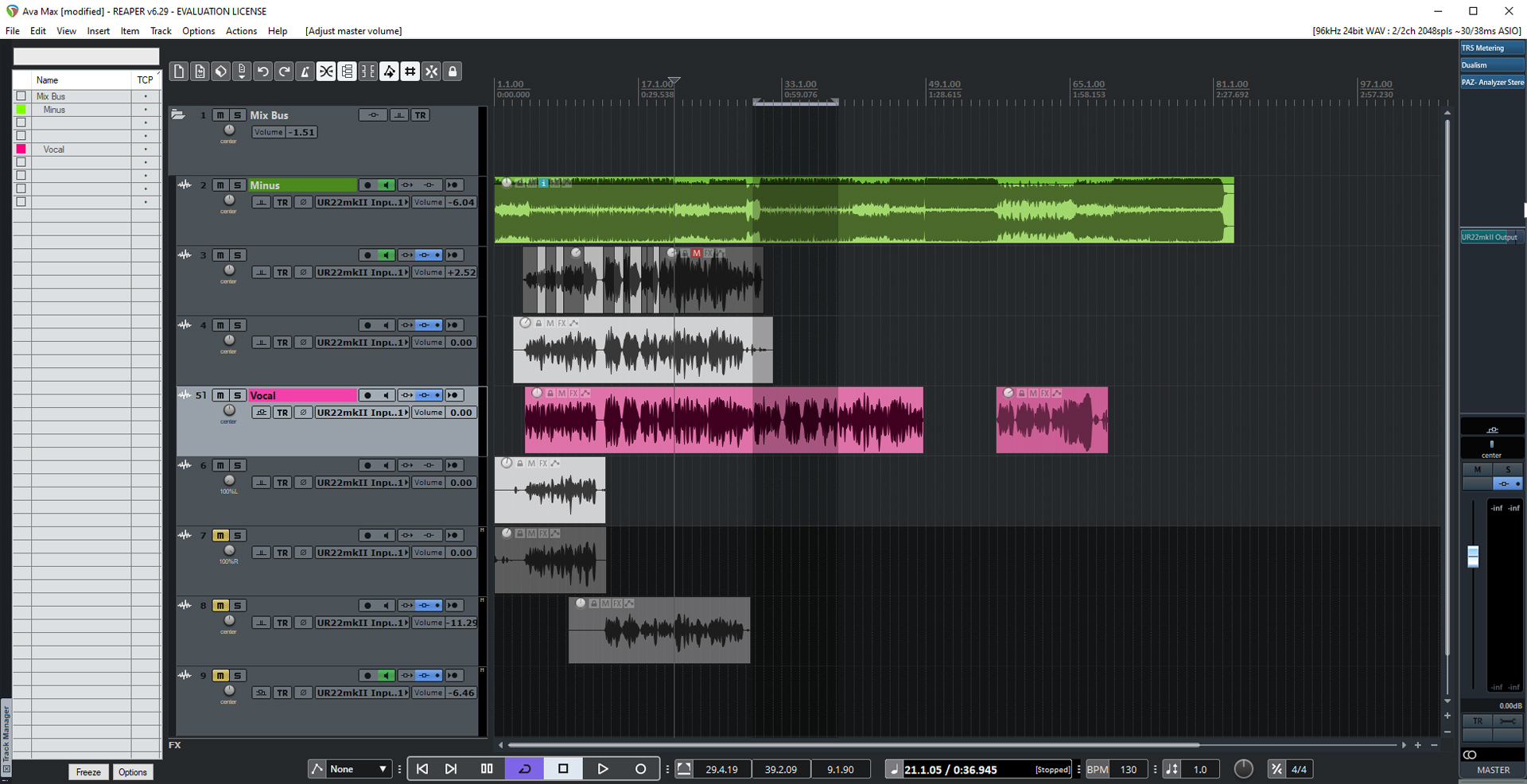Toggle move envelope points with items icon
The width and height of the screenshot is (1527, 784).
coord(390,72)
